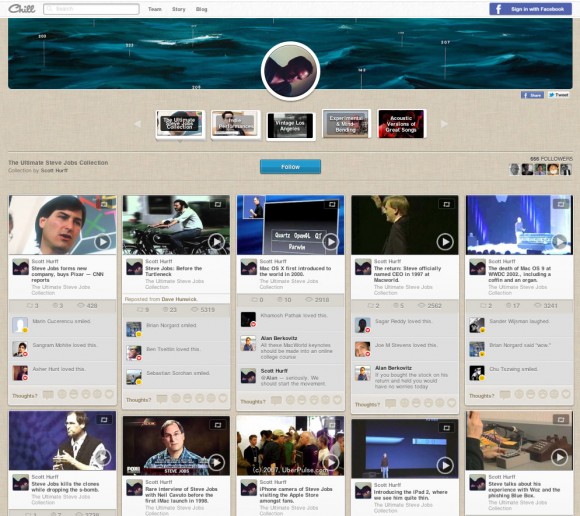Click comment icon on first card's Thoughts row
This screenshot has width=580, height=516.
pos(48,395)
